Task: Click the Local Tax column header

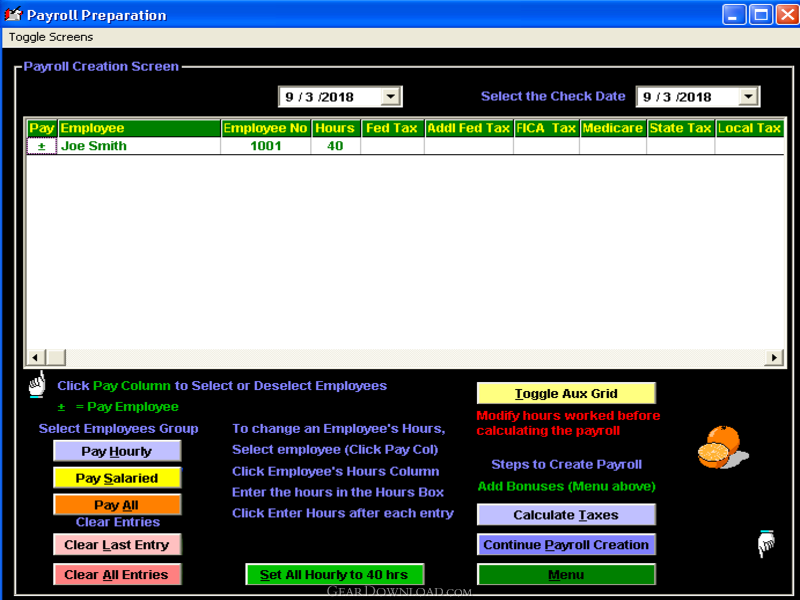Action: 749,128
